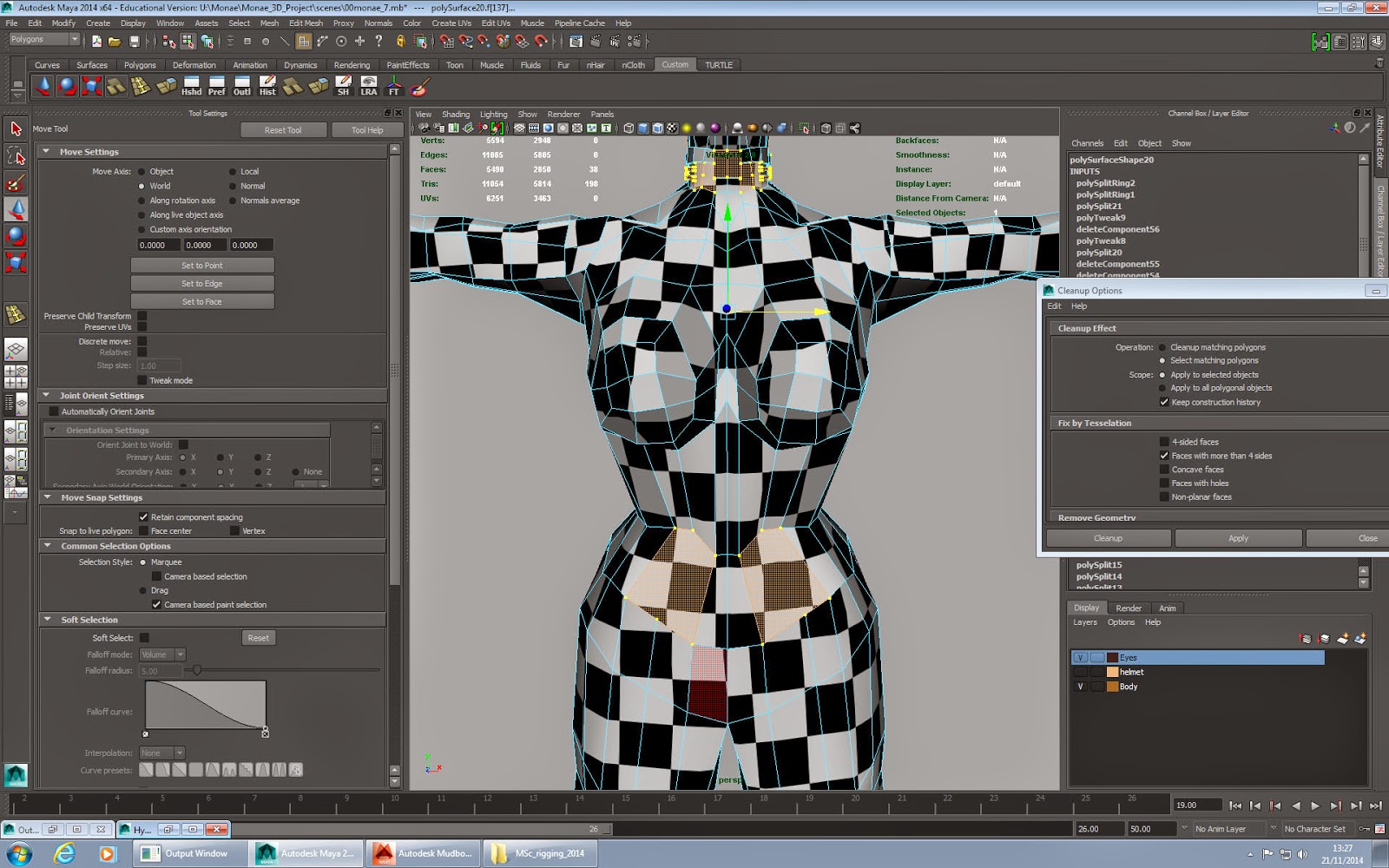Click the Hist shelf icon

pyautogui.click(x=267, y=86)
